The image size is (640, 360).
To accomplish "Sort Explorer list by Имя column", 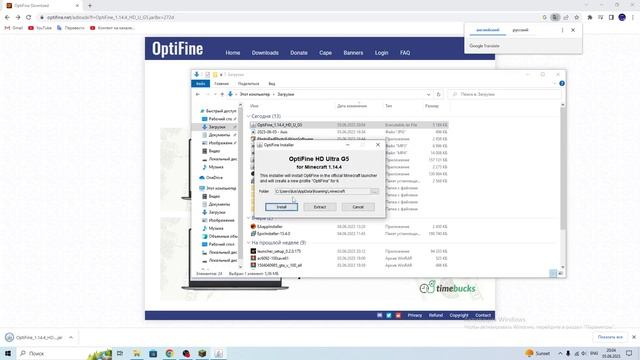I will coord(254,106).
